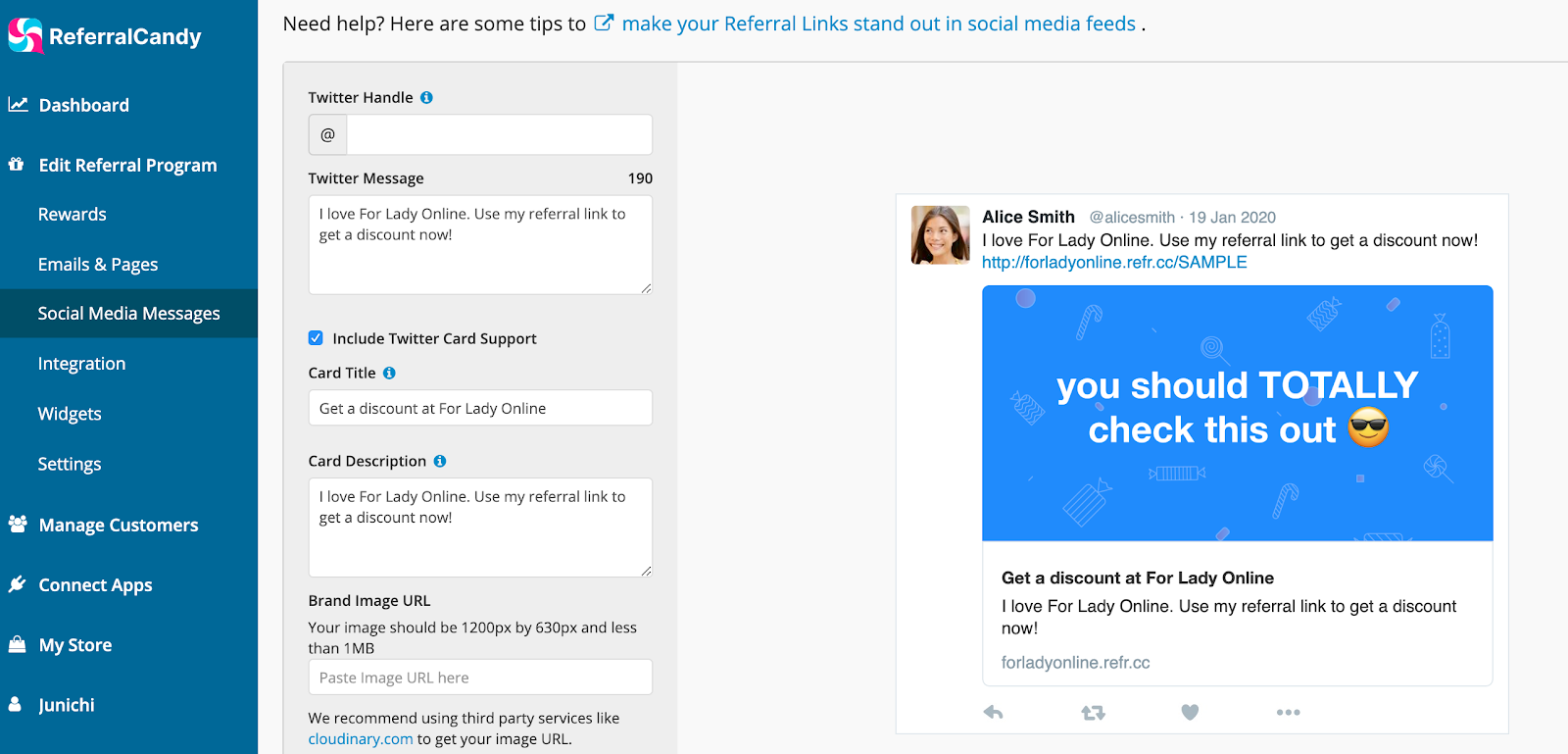Click the Card Description info icon
This screenshot has width=1568, height=754.
[x=440, y=461]
